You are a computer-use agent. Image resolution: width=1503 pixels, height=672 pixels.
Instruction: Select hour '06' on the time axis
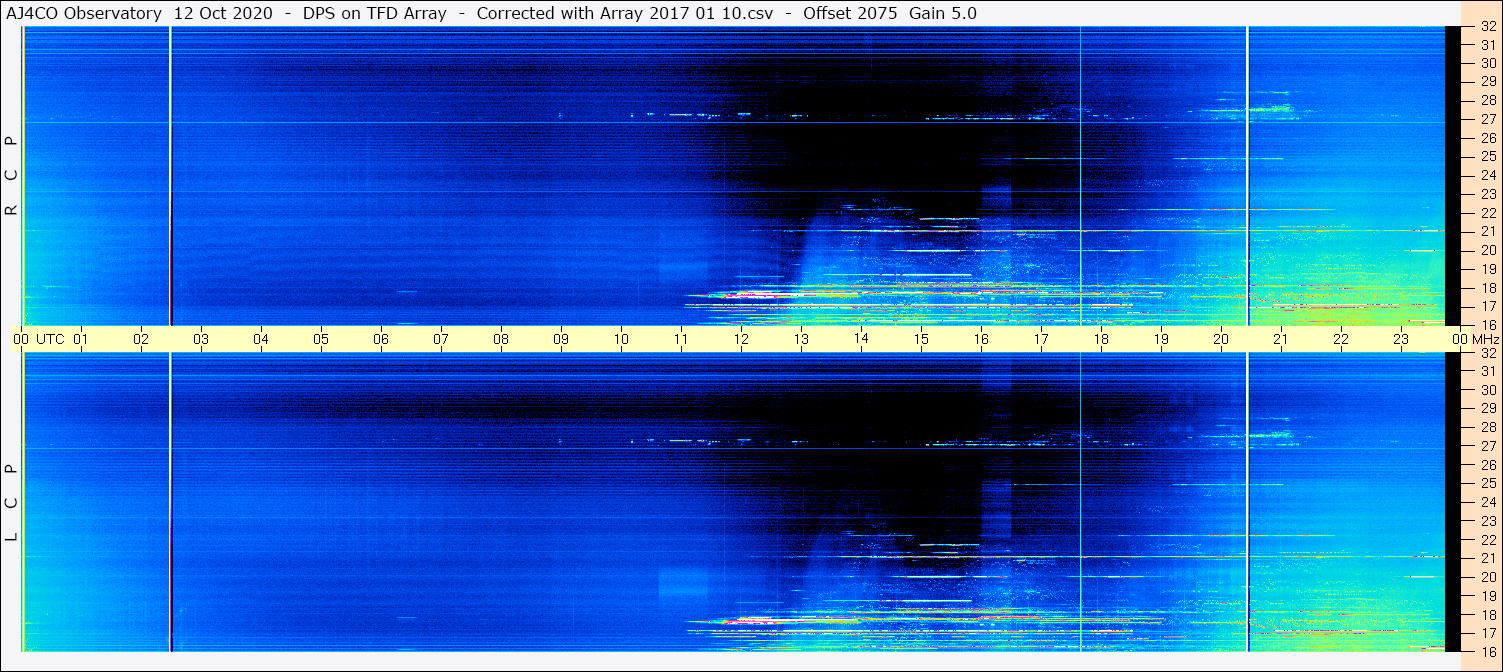point(381,339)
